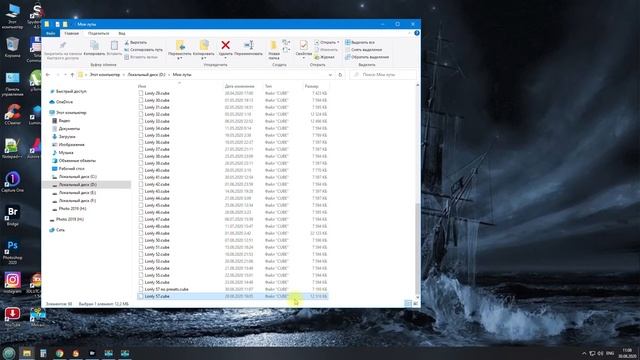Click History (Журнал) in the ribbon

[324, 57]
